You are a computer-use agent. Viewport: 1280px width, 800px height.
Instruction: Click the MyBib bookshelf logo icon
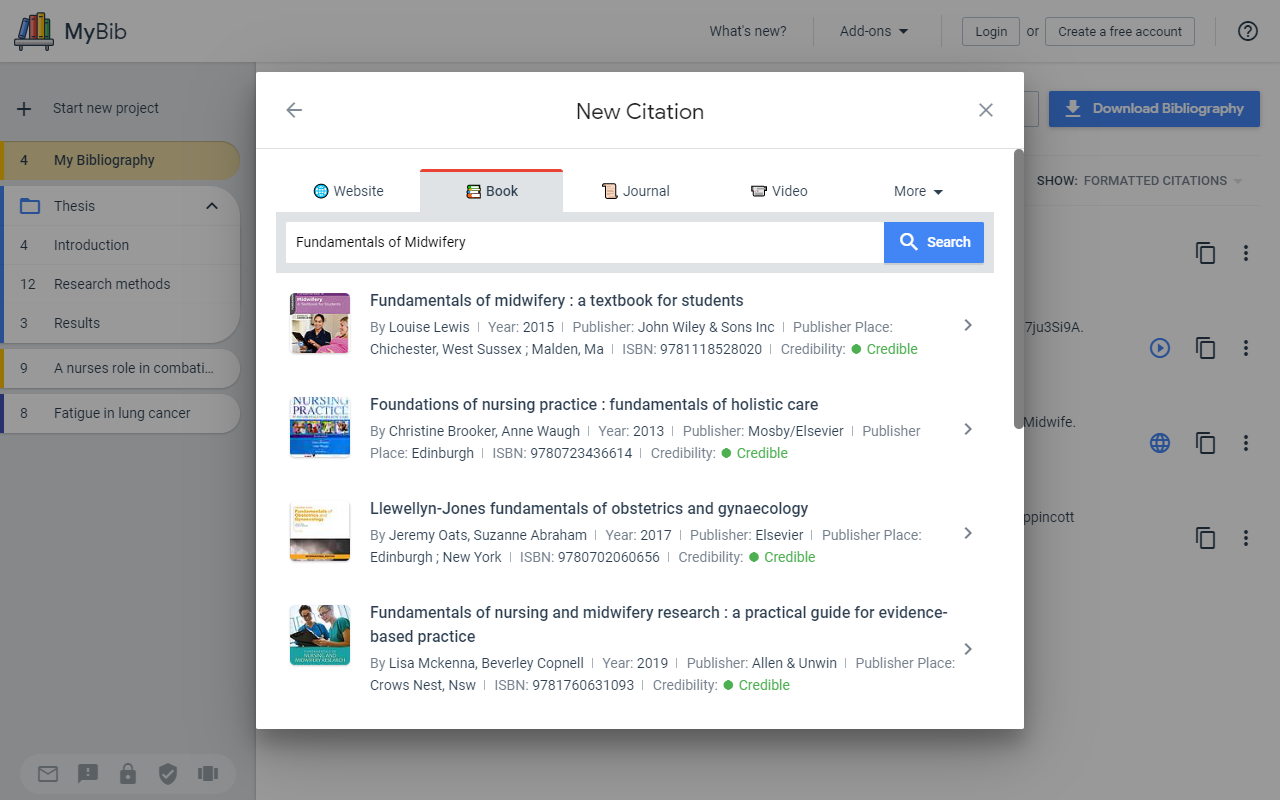[34, 31]
